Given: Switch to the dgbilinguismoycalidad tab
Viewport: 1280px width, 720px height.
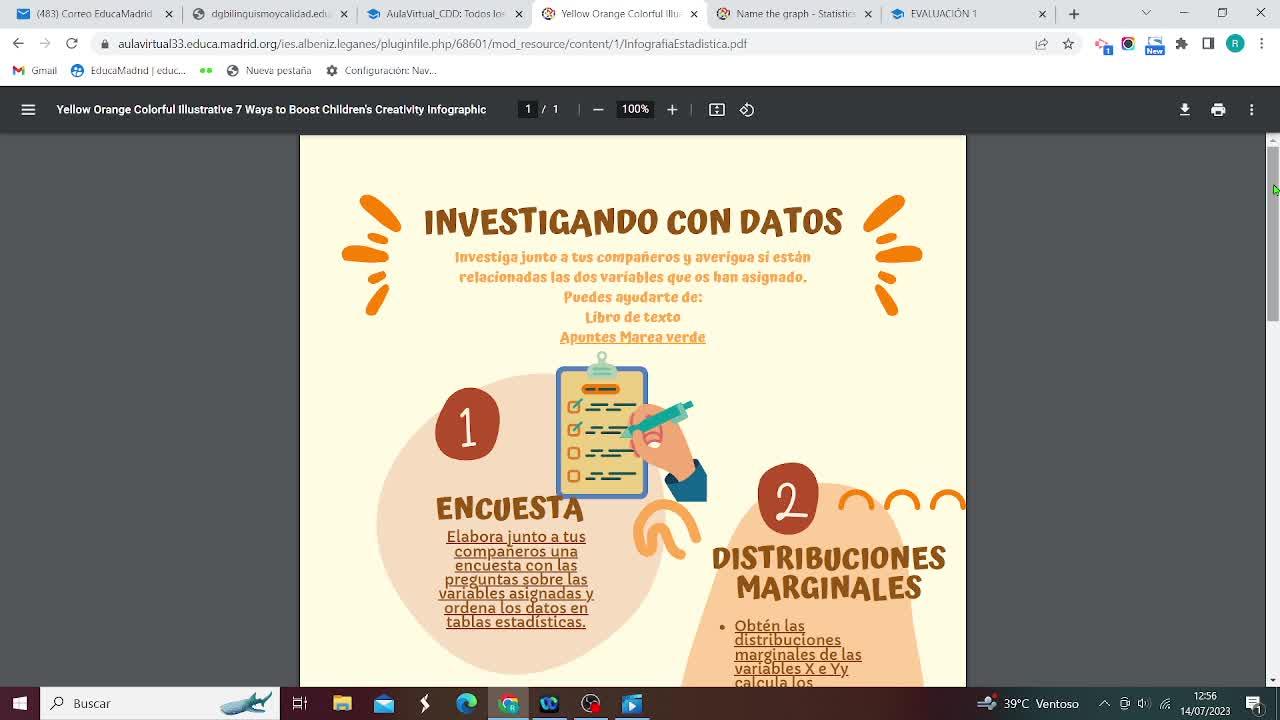Looking at the screenshot, I should click(270, 14).
